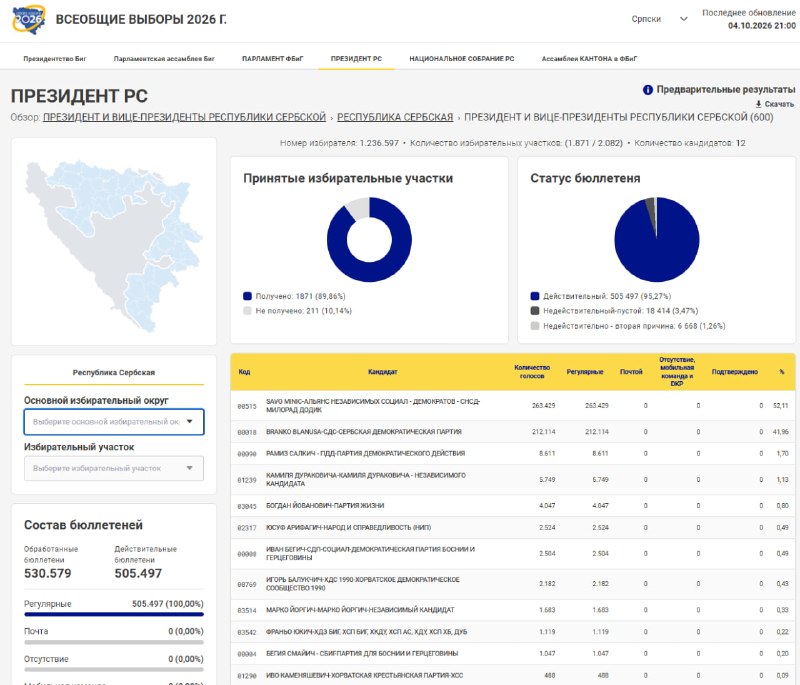Select the МАРКО ЙОРГИЧ candidate row
Viewport: 800px width, 685px height.
click(513, 610)
